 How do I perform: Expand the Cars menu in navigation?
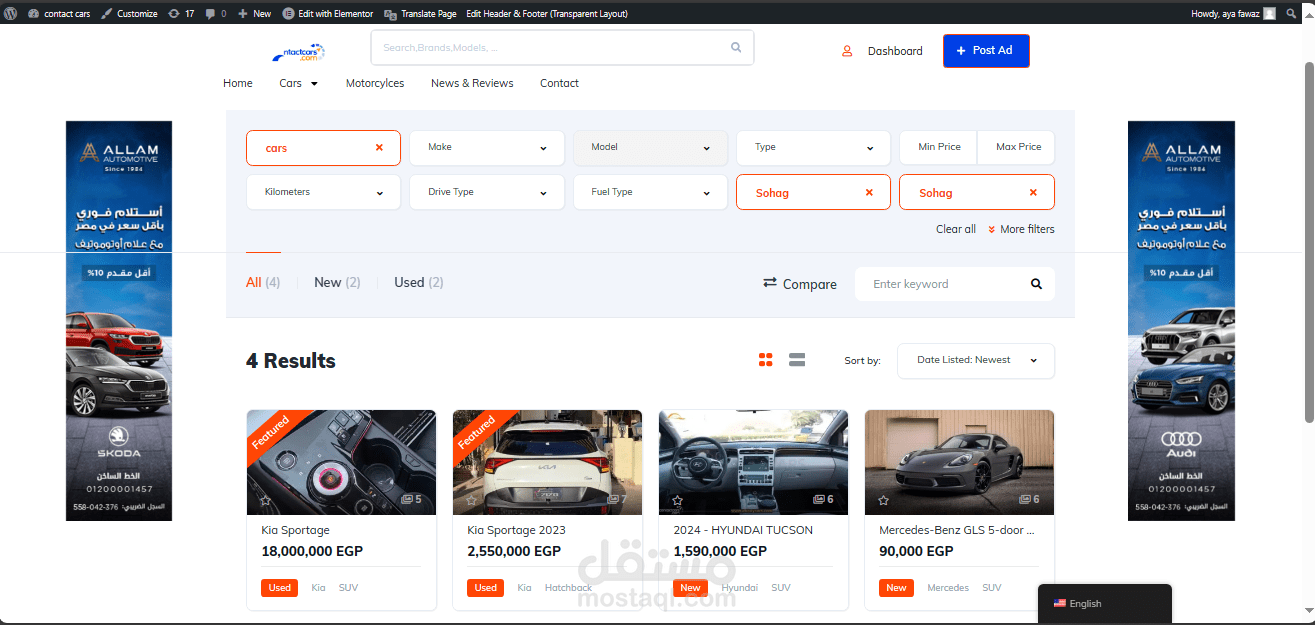[298, 83]
